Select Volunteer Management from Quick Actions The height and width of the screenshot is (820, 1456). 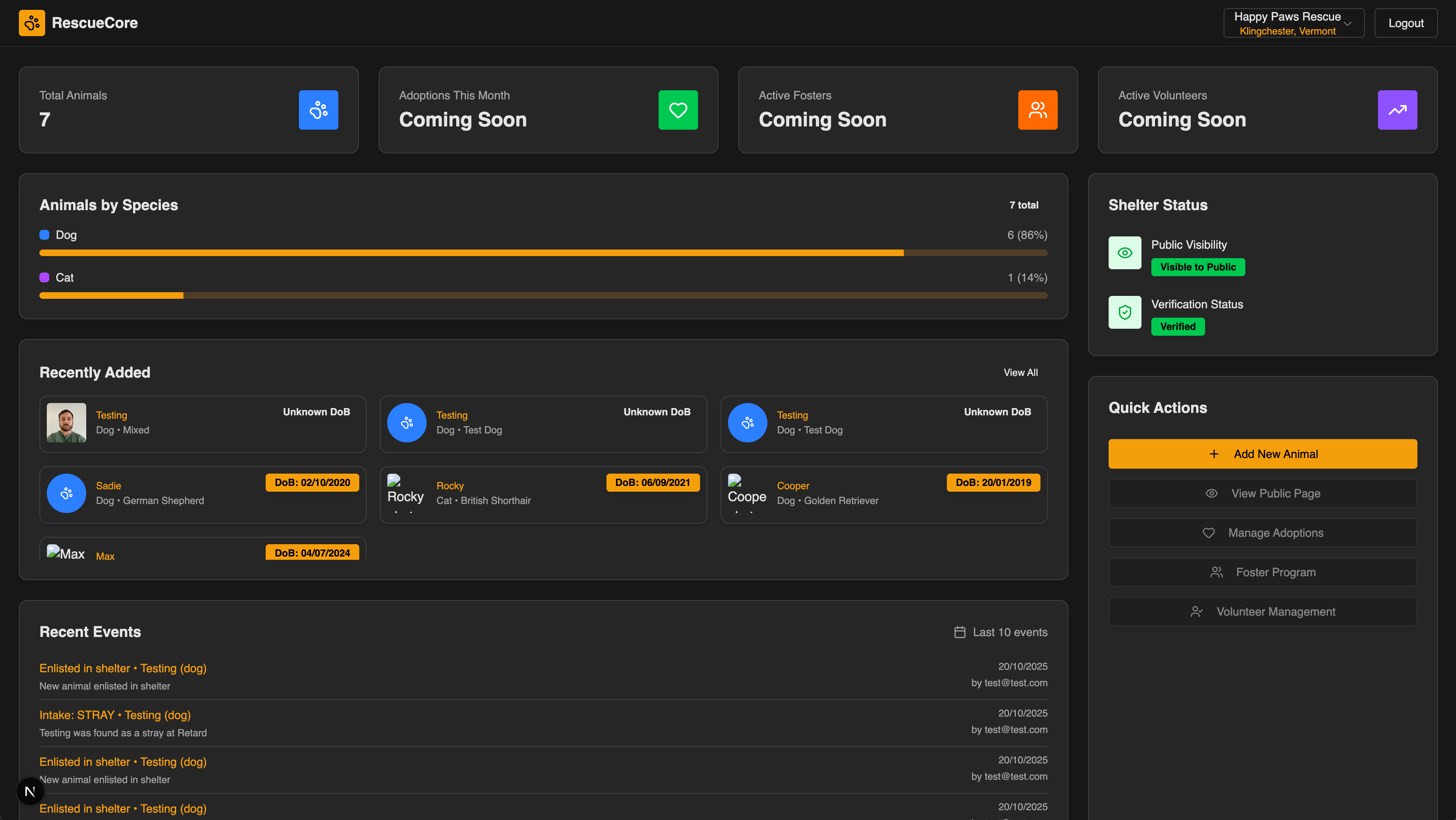click(1263, 612)
